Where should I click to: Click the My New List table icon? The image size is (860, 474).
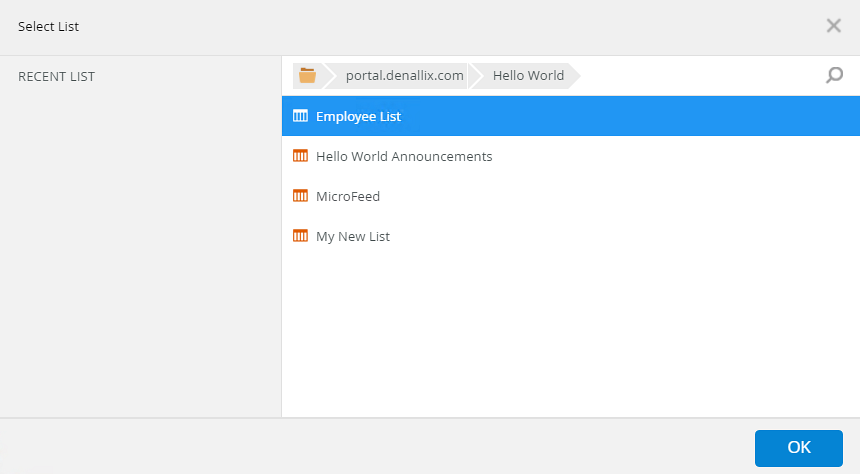tap(300, 236)
